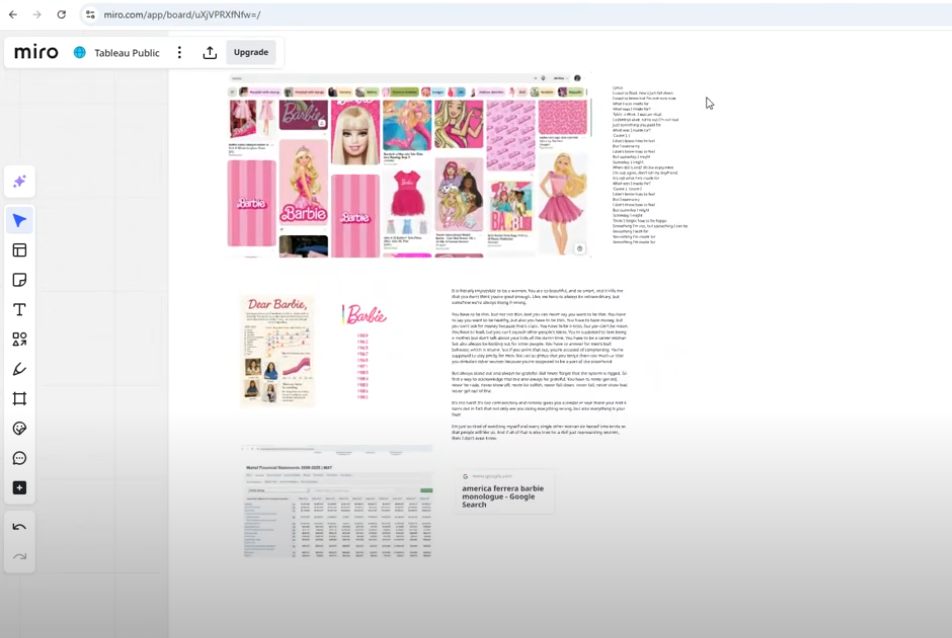Screen dimensions: 952x638
Task: Reload the page with the refresh icon
Action: click(x=61, y=15)
